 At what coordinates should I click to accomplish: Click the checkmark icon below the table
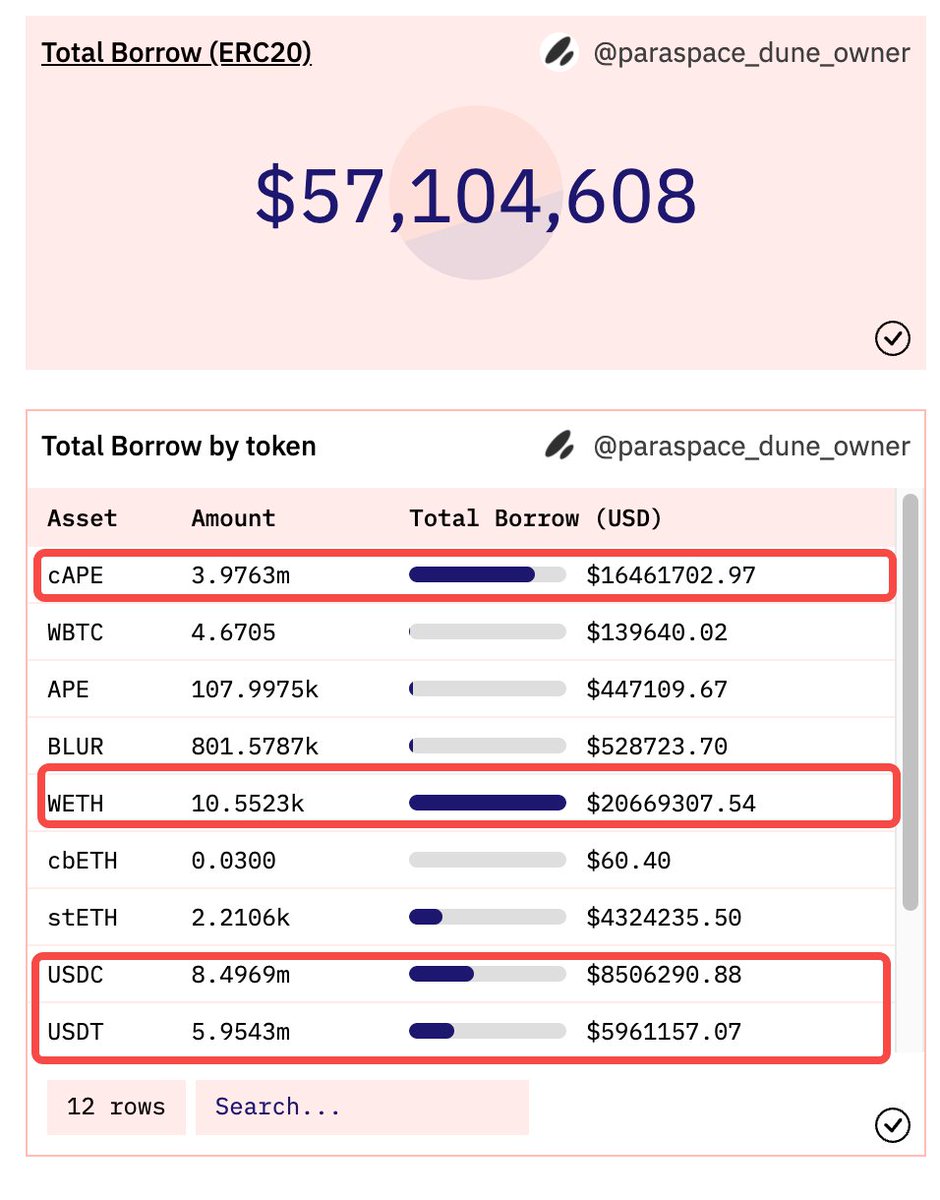coord(892,1126)
